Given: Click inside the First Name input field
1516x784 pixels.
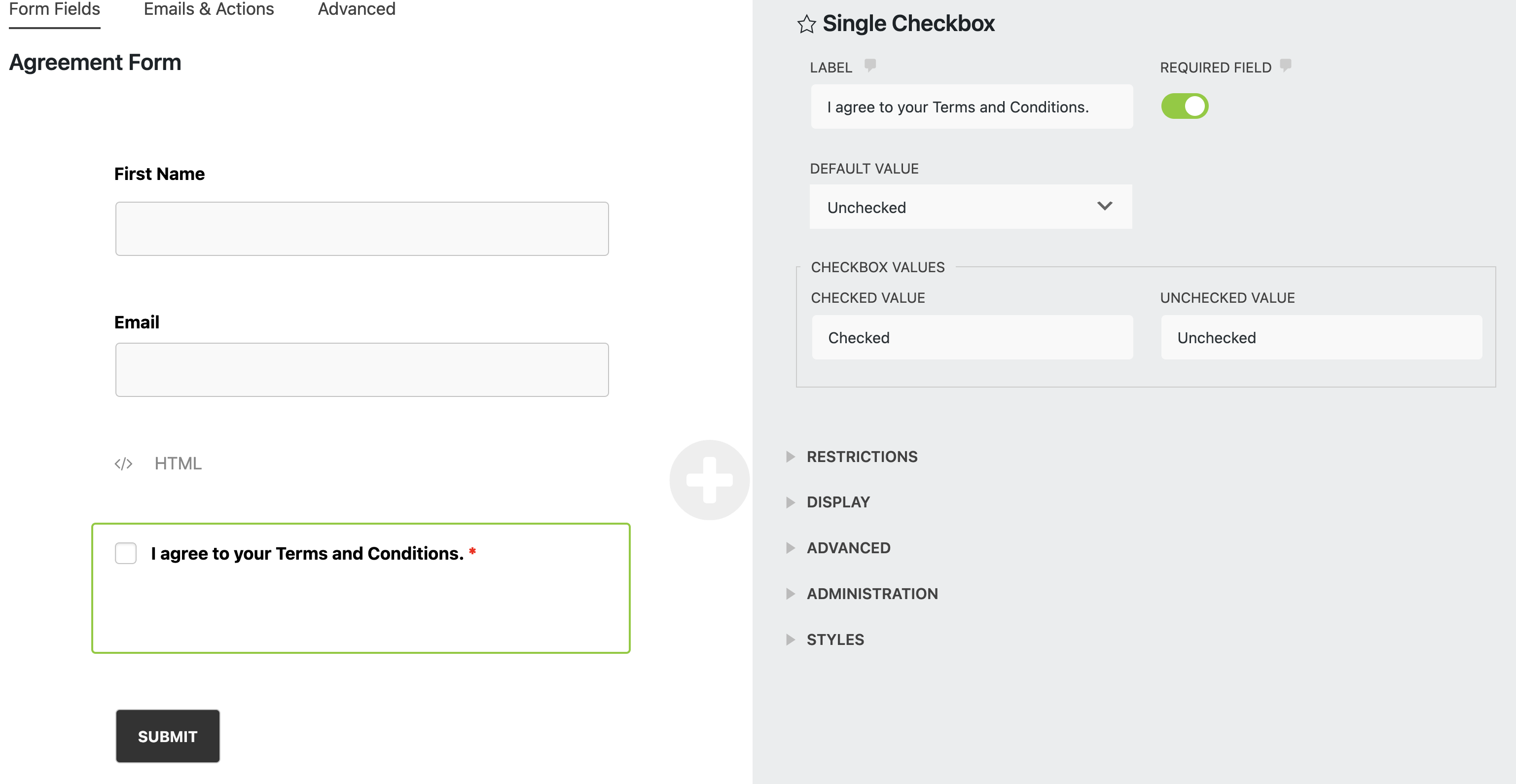Looking at the screenshot, I should (362, 228).
